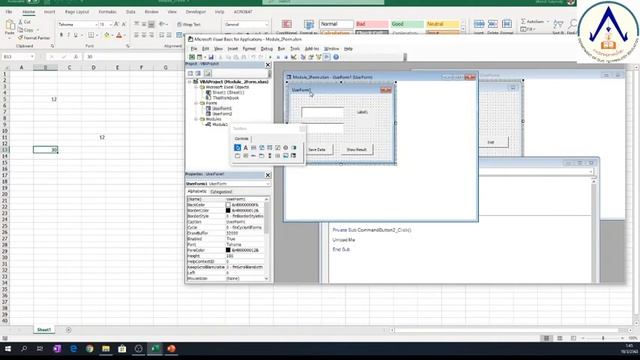The height and width of the screenshot is (360, 640).
Task: Click the BackColor swatch in Properties
Action: click(x=228, y=205)
